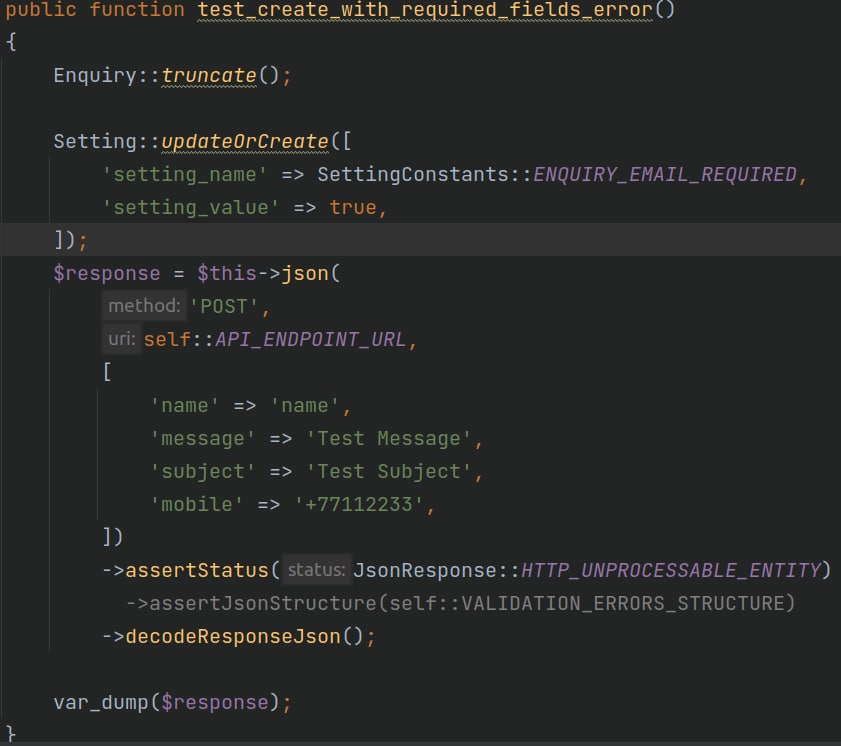Click the '+77112233' string value
Screen dimensions: 841x746
click(359, 505)
